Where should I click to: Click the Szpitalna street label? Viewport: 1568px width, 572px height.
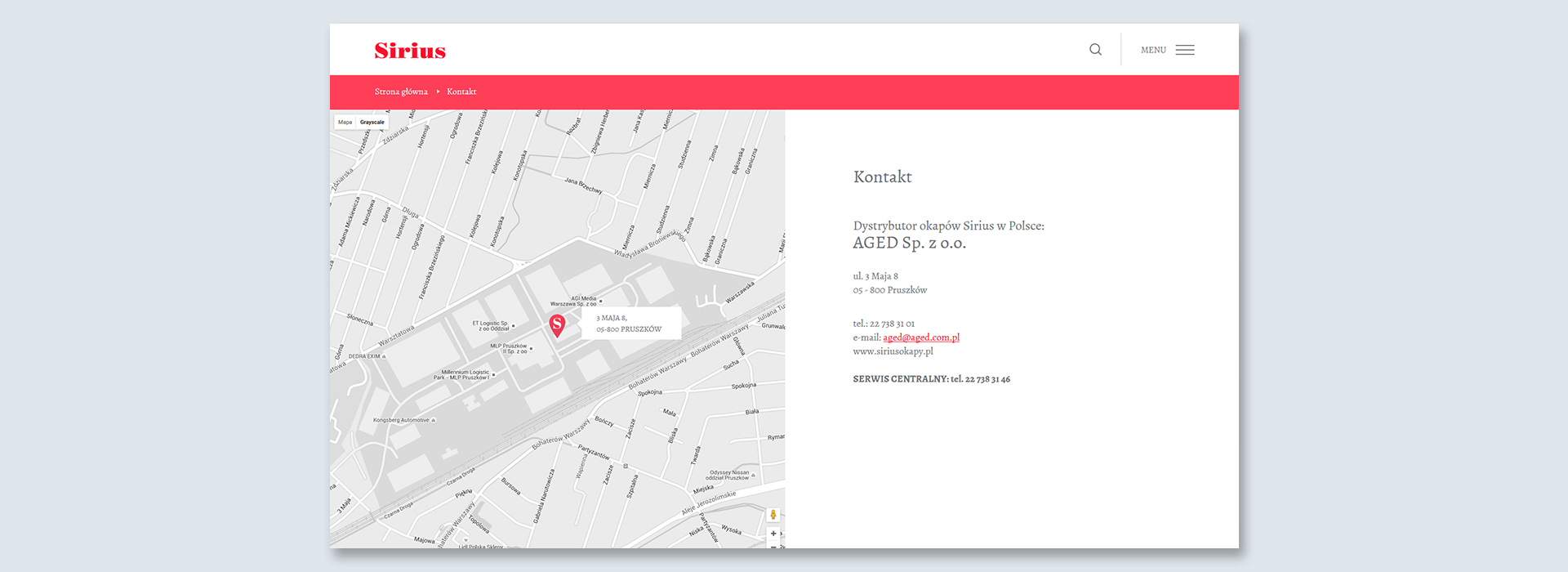click(x=631, y=486)
